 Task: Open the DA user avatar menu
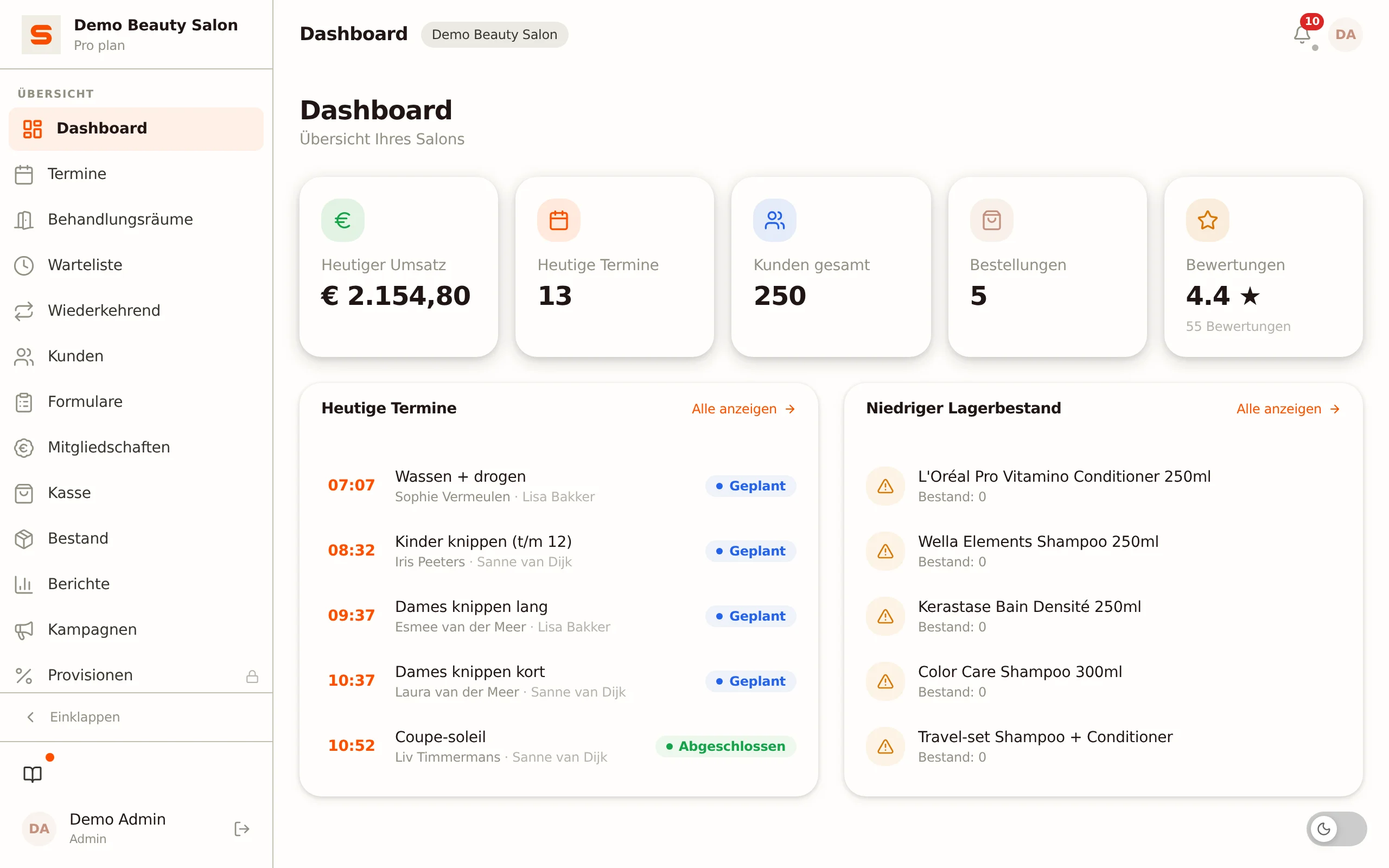point(1345,34)
